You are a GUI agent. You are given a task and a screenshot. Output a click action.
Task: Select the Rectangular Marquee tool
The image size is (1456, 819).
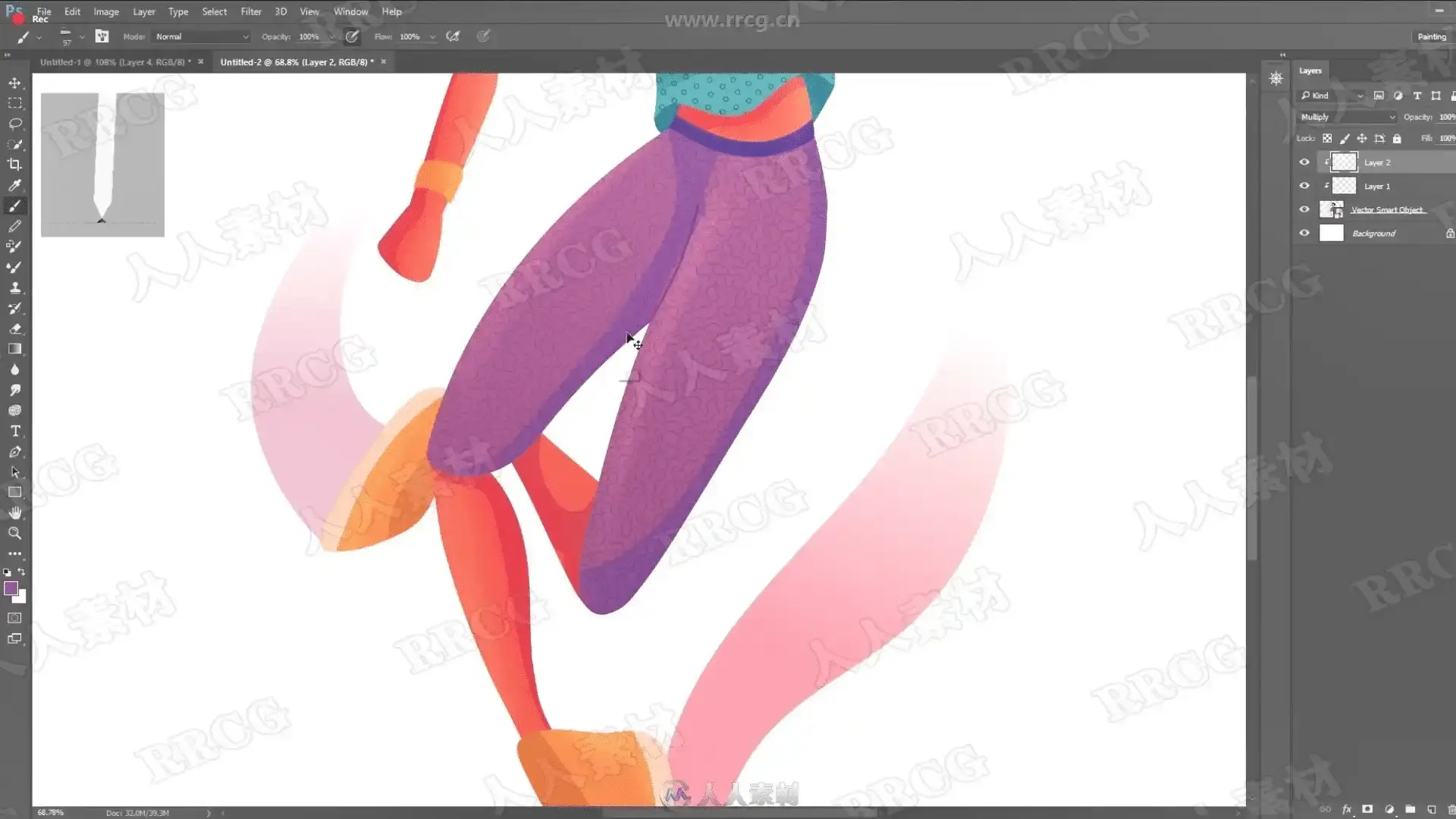click(x=14, y=103)
